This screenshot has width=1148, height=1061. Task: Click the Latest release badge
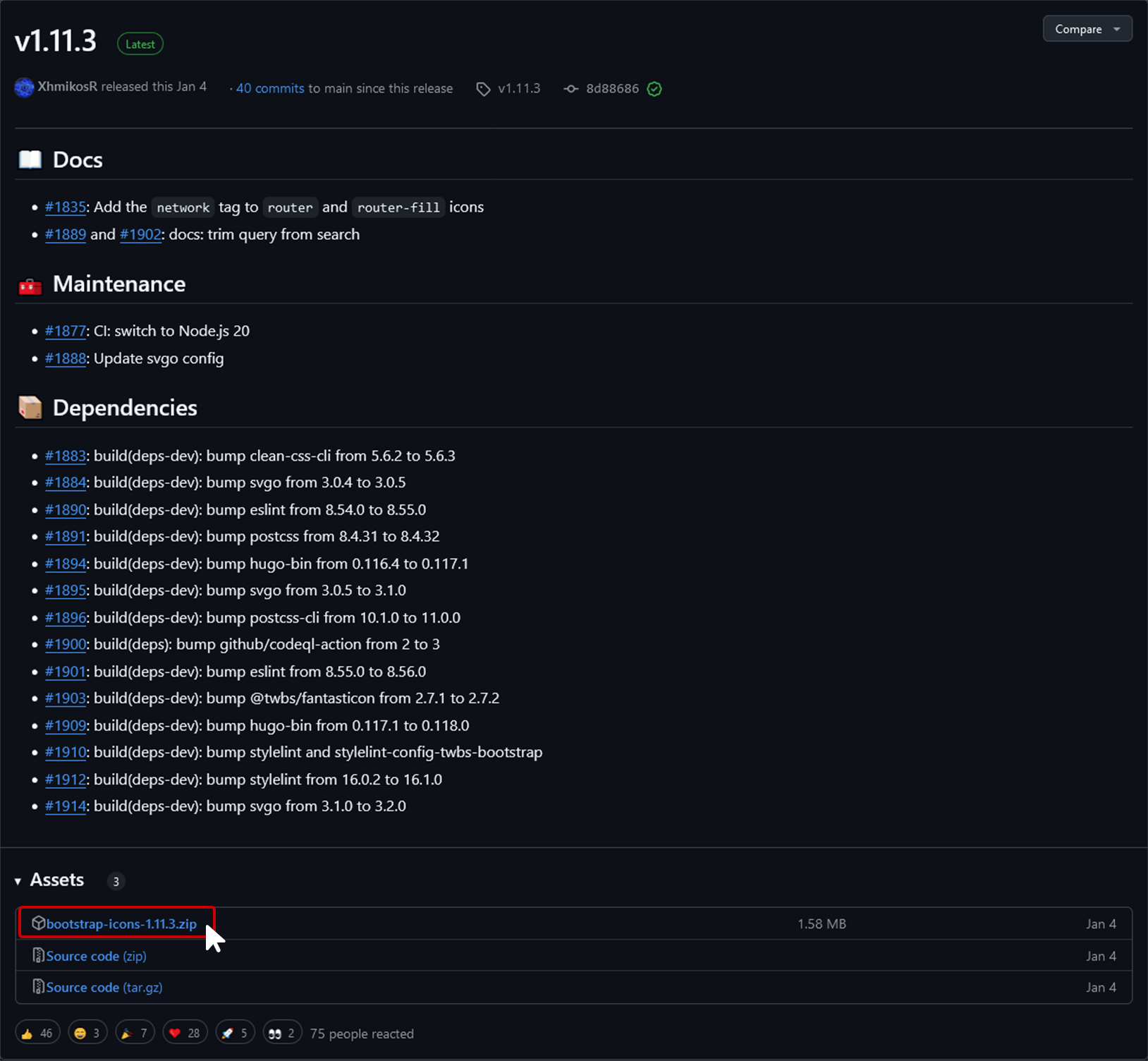pyautogui.click(x=140, y=43)
